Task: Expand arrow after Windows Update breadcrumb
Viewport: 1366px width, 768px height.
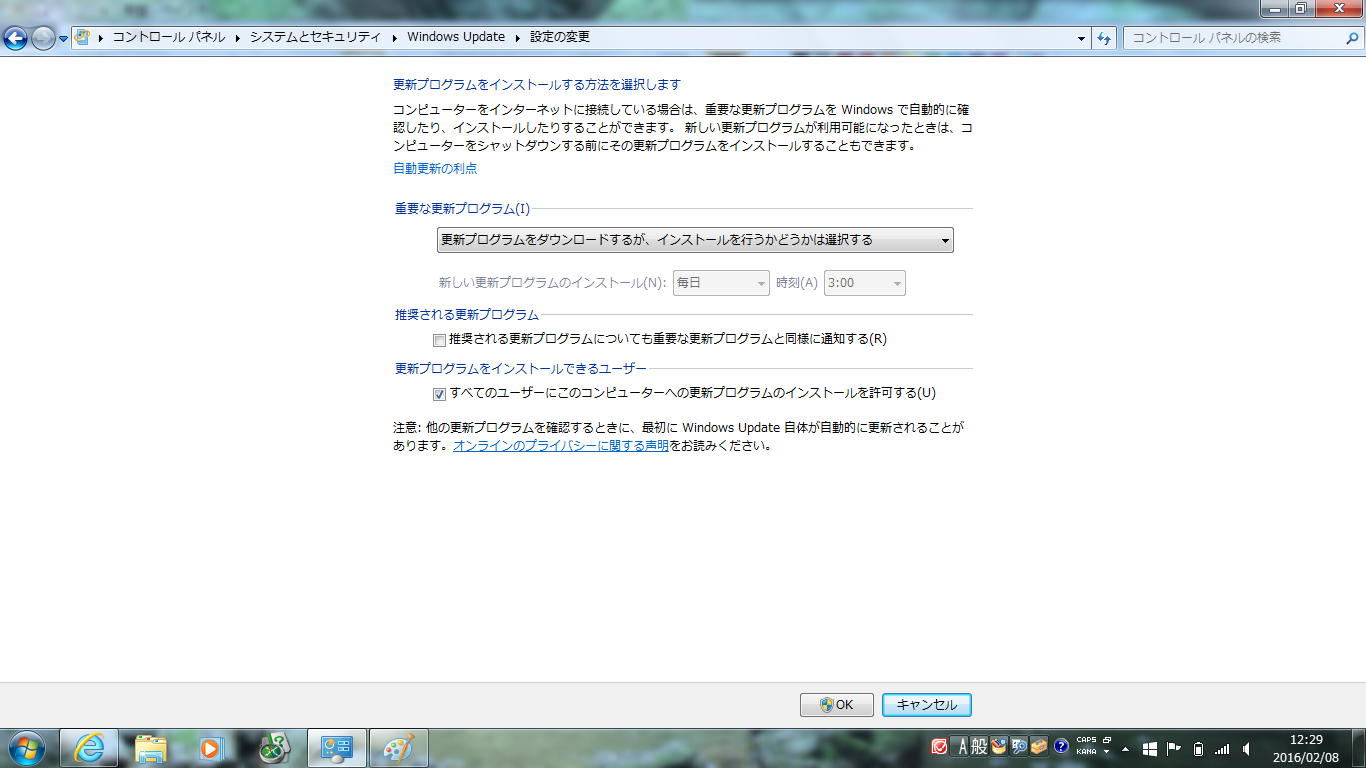Action: pos(517,38)
